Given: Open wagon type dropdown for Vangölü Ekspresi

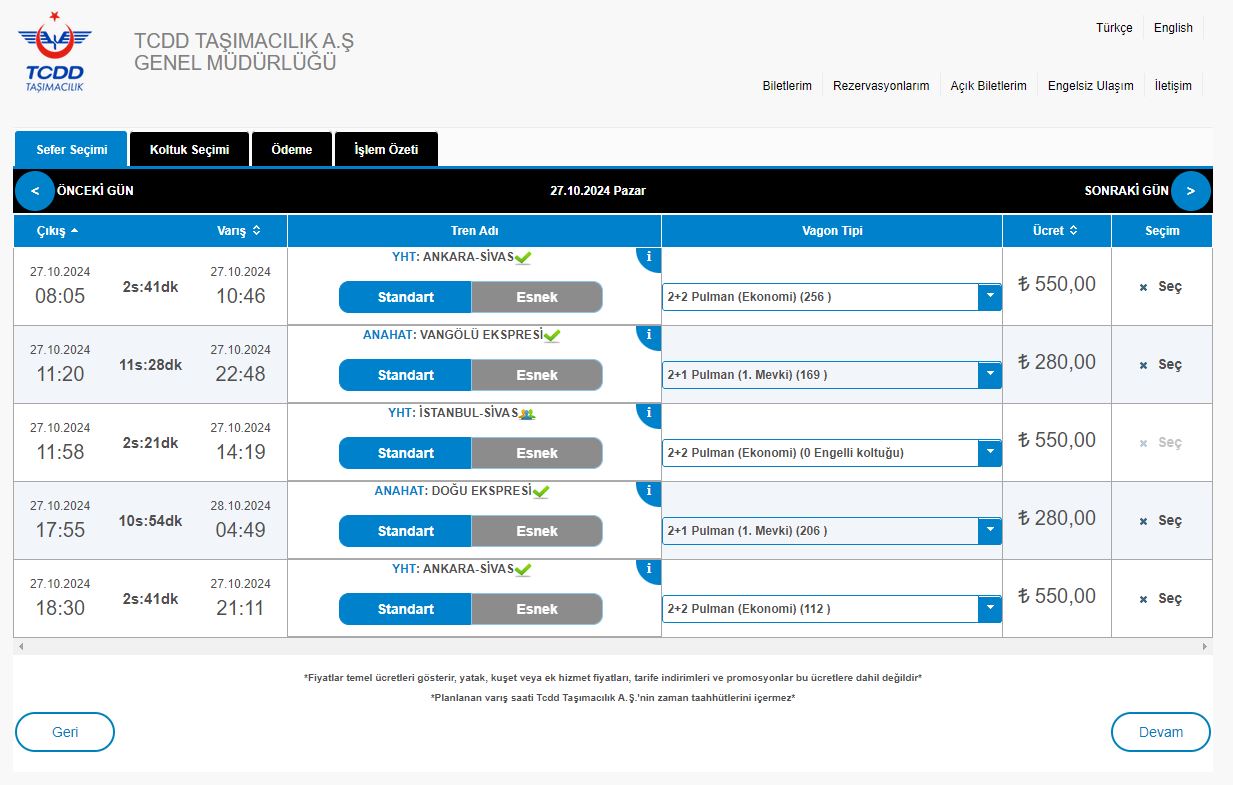Looking at the screenshot, I should (989, 375).
